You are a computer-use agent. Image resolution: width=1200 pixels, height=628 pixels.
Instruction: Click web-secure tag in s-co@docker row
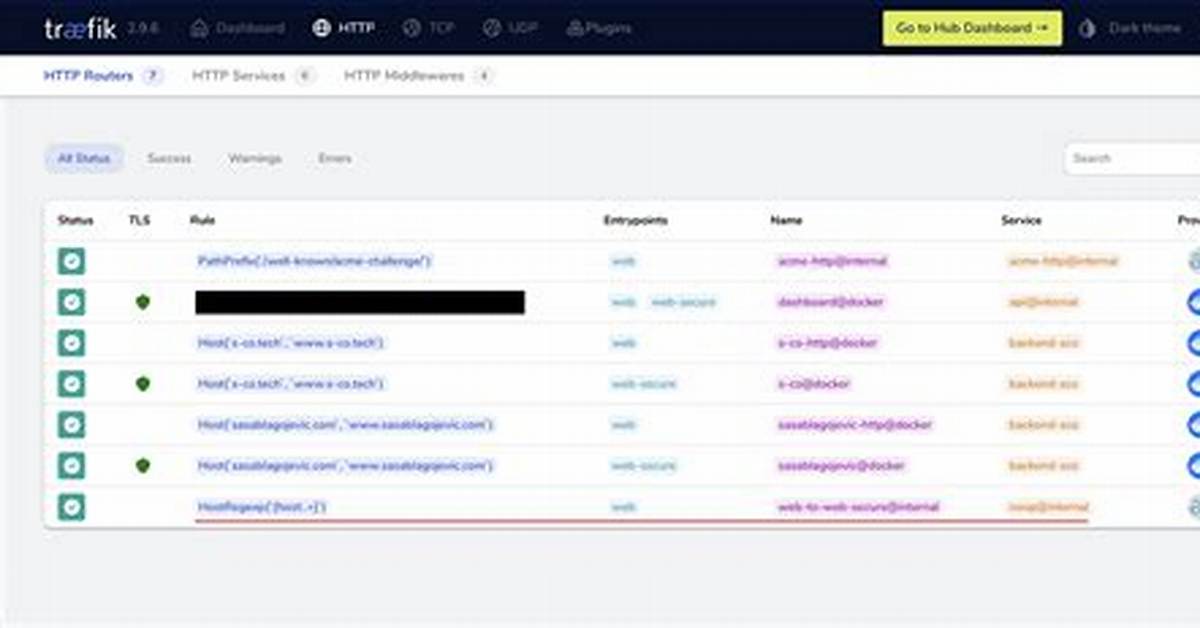(644, 384)
